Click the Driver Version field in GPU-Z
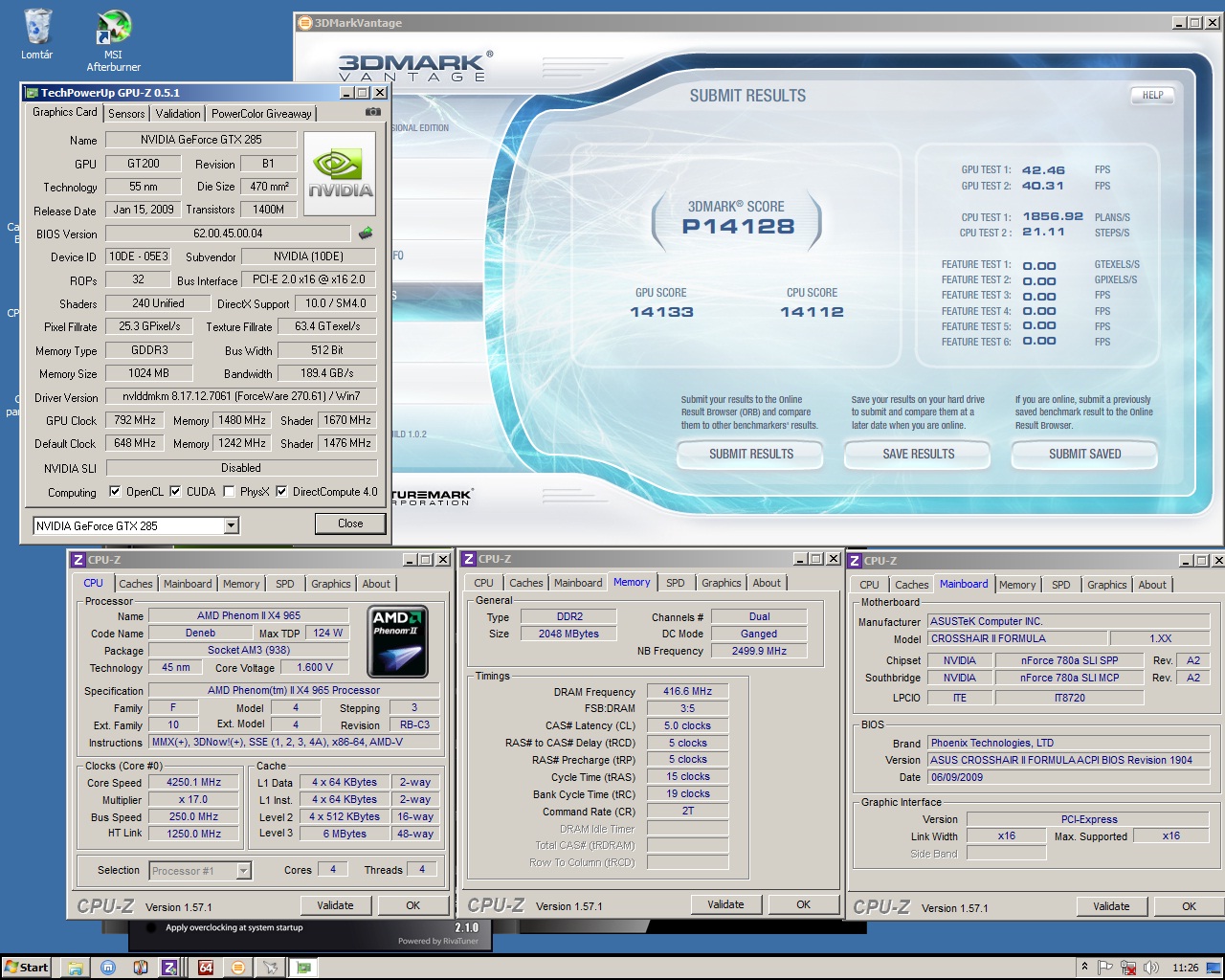Image resolution: width=1225 pixels, height=980 pixels. [x=241, y=396]
